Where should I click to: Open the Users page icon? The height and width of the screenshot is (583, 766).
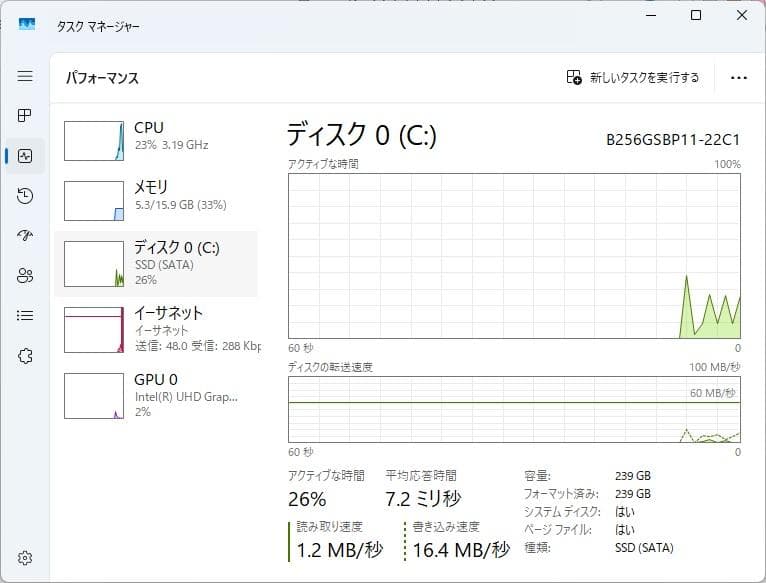25,276
